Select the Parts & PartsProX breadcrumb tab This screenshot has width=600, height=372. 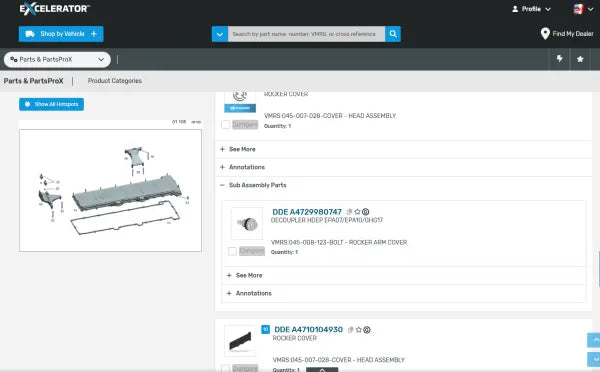coord(33,81)
